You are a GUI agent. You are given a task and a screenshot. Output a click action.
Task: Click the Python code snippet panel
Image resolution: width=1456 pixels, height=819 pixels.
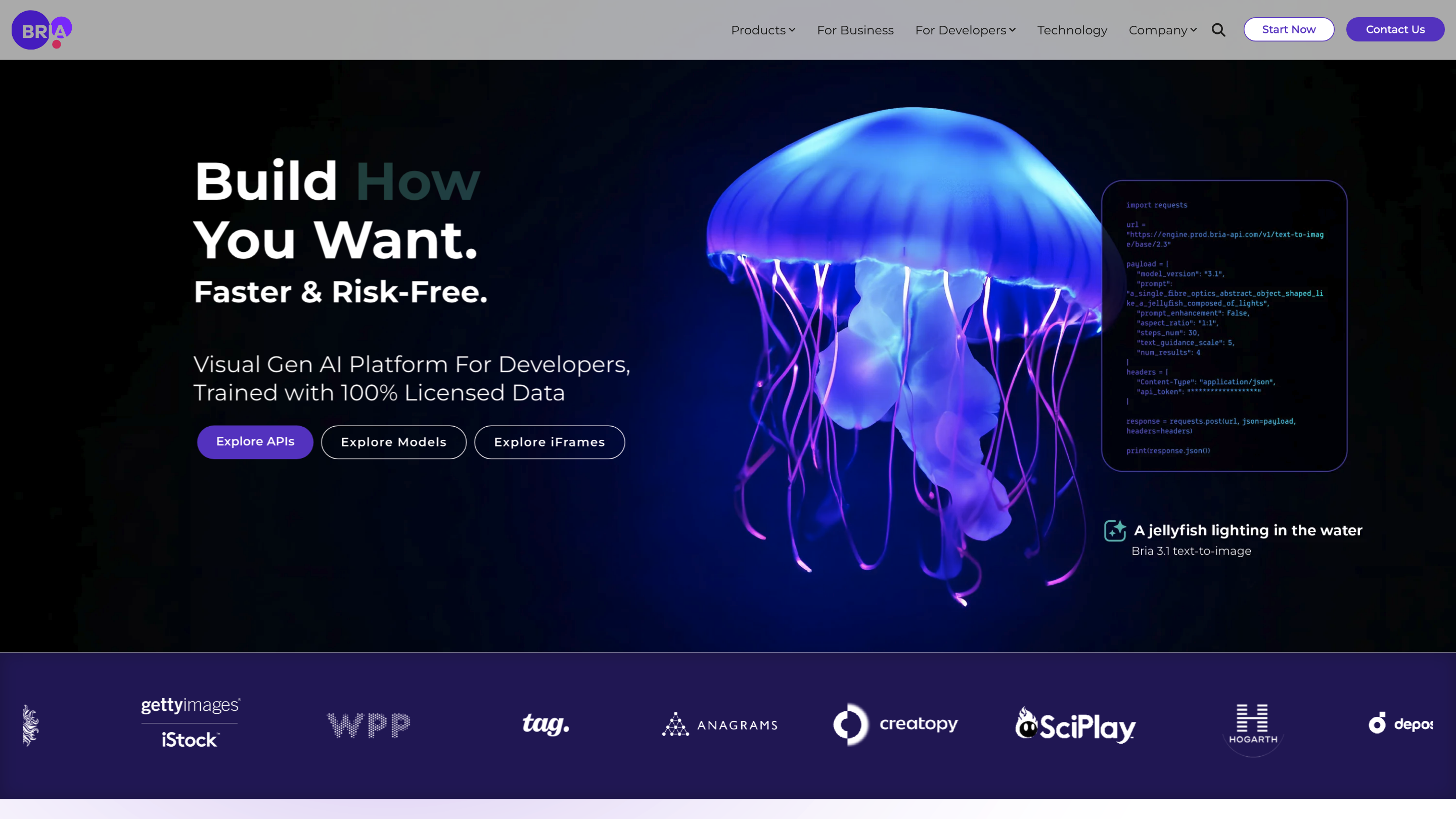(1223, 326)
